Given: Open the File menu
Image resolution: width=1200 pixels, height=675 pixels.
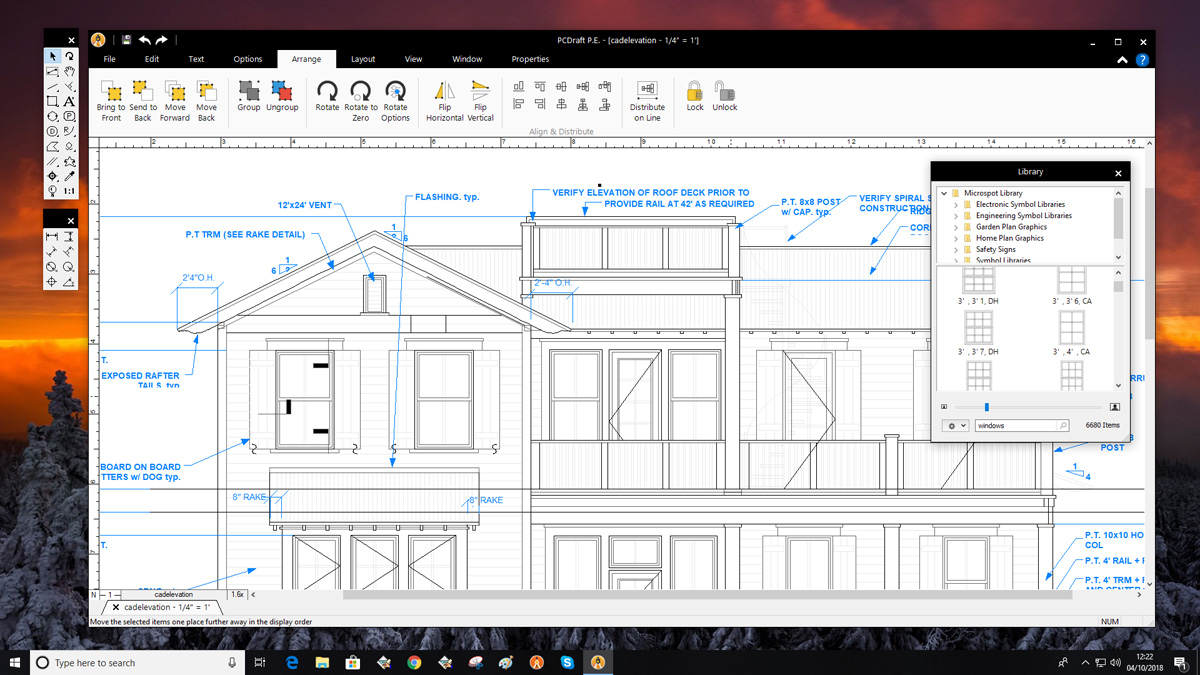Looking at the screenshot, I should coord(110,59).
